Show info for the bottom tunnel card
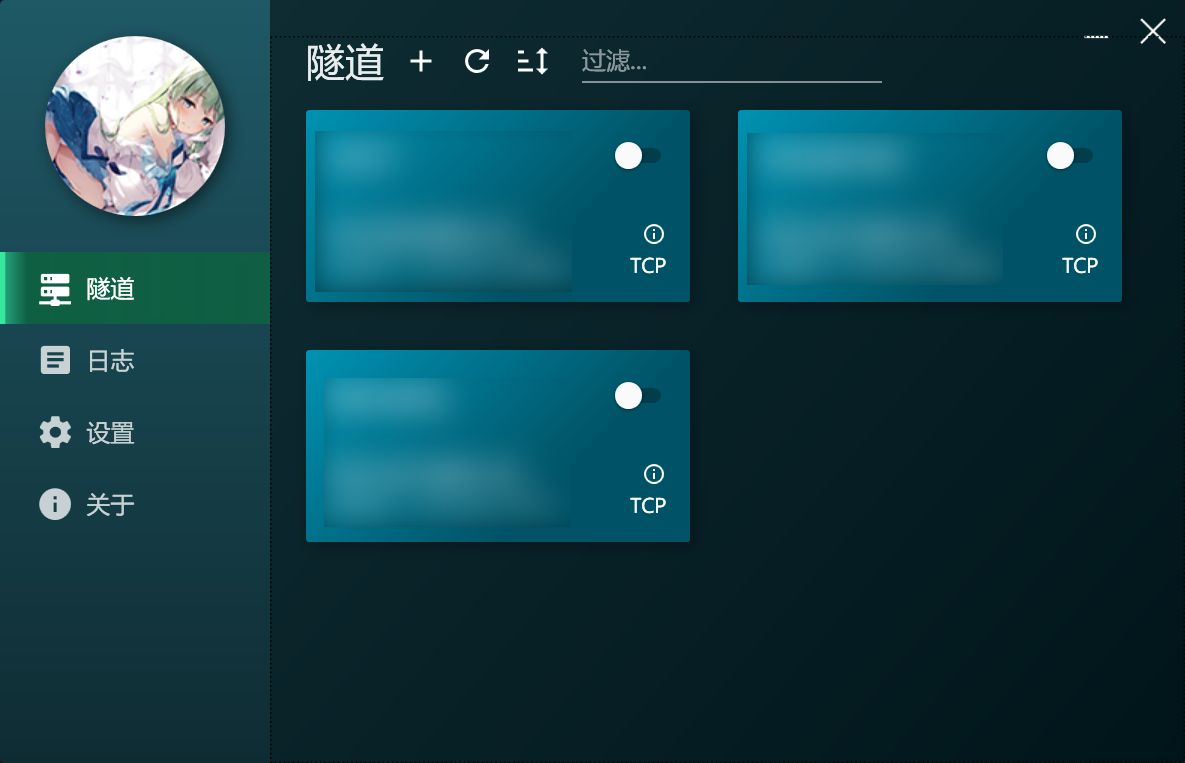The width and height of the screenshot is (1185, 763). (654, 474)
